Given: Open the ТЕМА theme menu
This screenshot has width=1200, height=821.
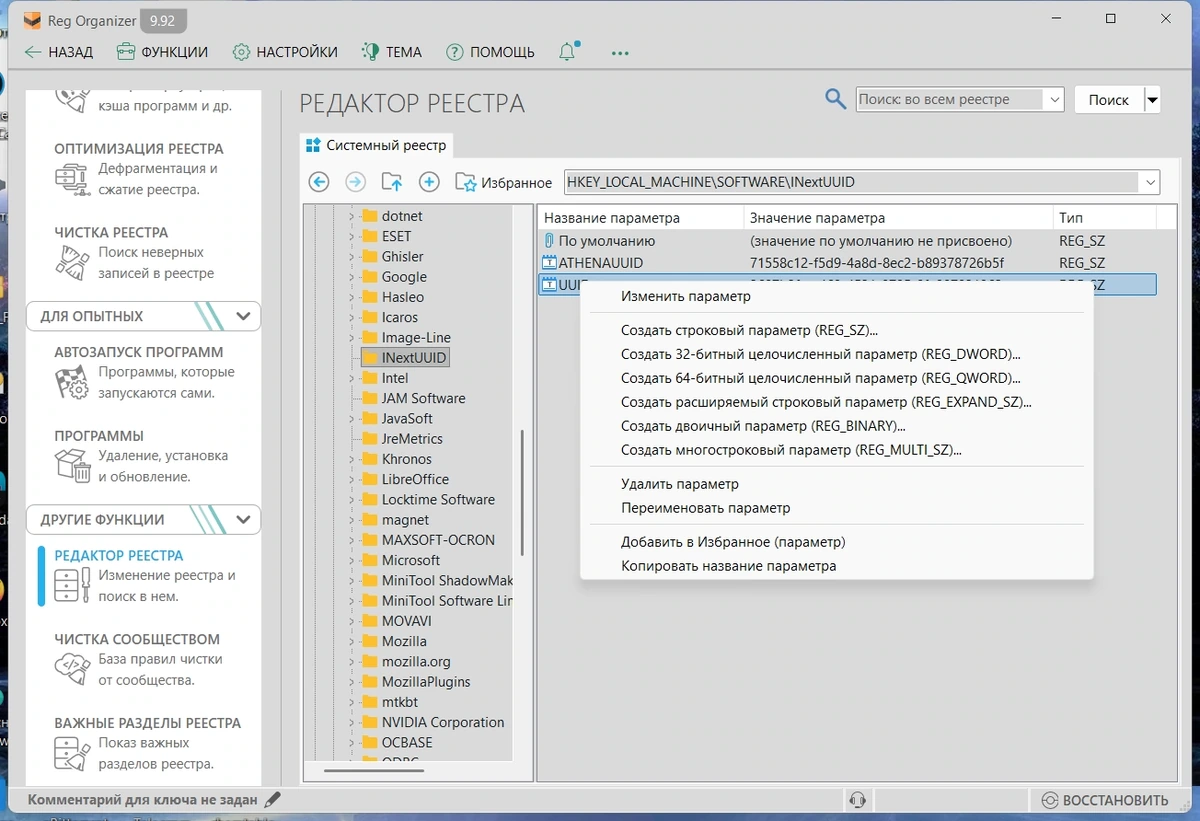Looking at the screenshot, I should [392, 52].
